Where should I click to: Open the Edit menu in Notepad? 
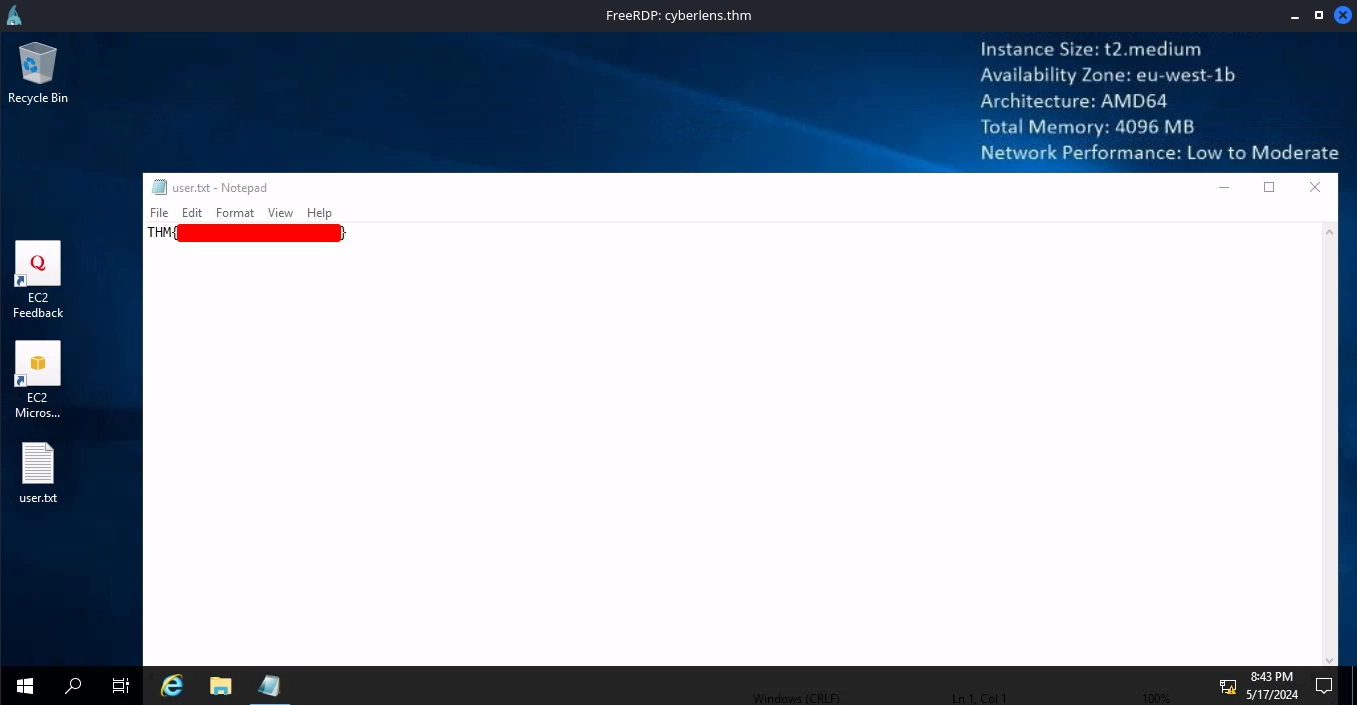(x=192, y=213)
